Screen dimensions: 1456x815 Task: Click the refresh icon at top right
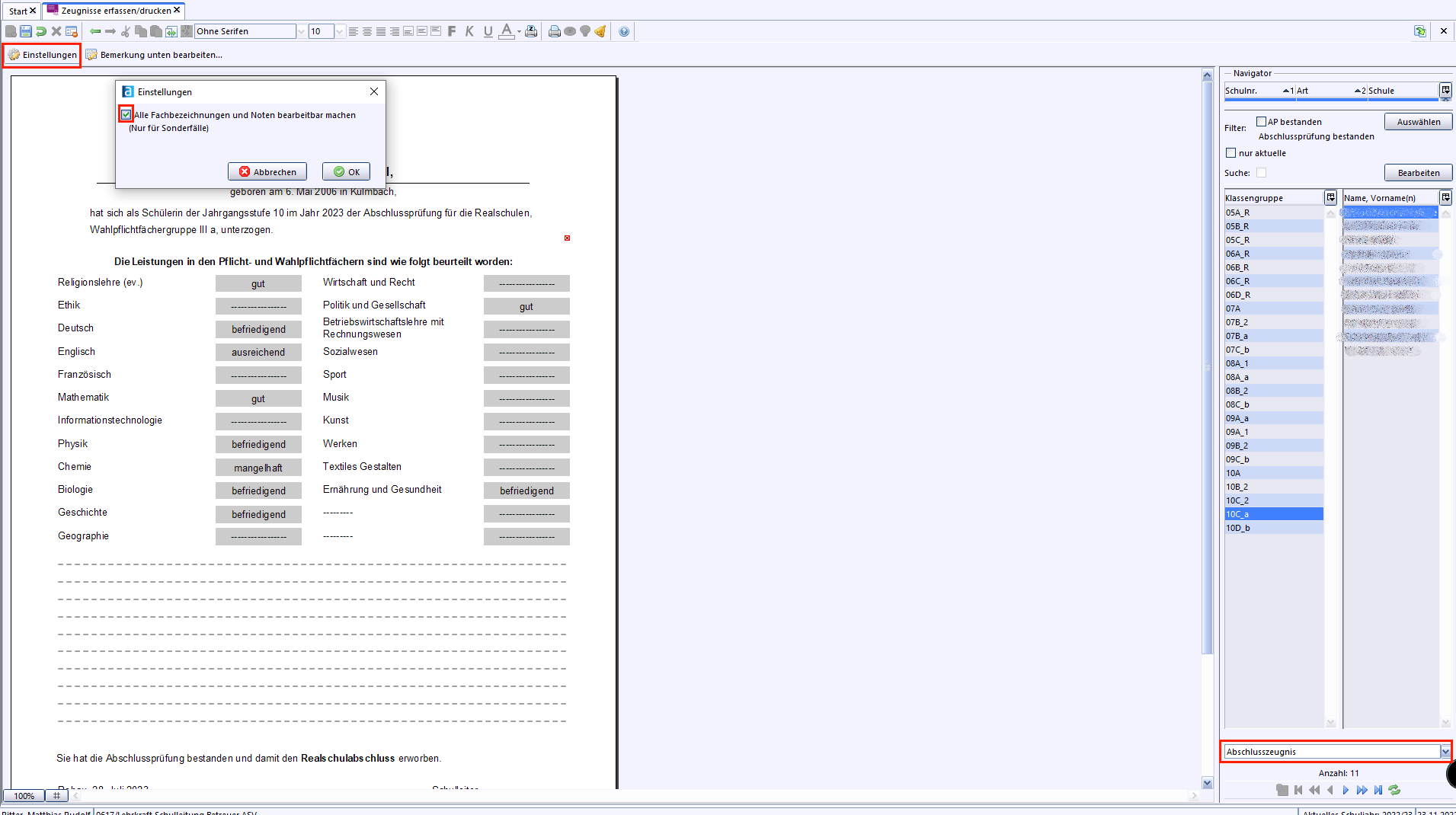point(1420,31)
